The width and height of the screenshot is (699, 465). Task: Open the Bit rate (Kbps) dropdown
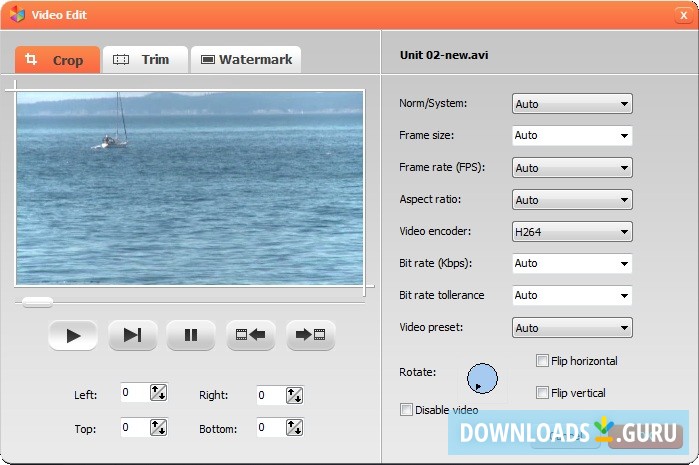[x=572, y=263]
